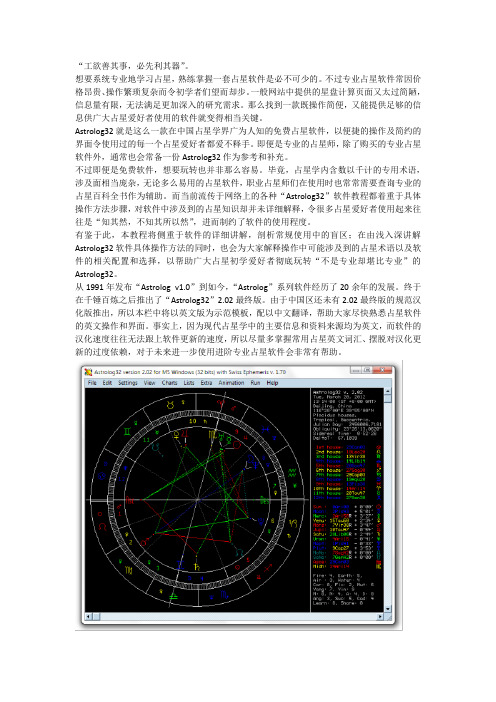Open the Animation menu
The image size is (496, 702).
tap(231, 383)
